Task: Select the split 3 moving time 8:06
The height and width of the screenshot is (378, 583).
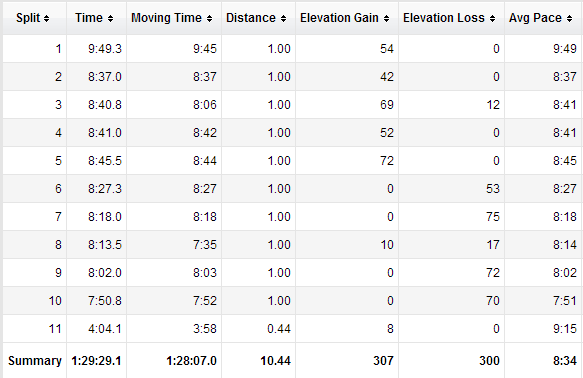Action: [205, 105]
